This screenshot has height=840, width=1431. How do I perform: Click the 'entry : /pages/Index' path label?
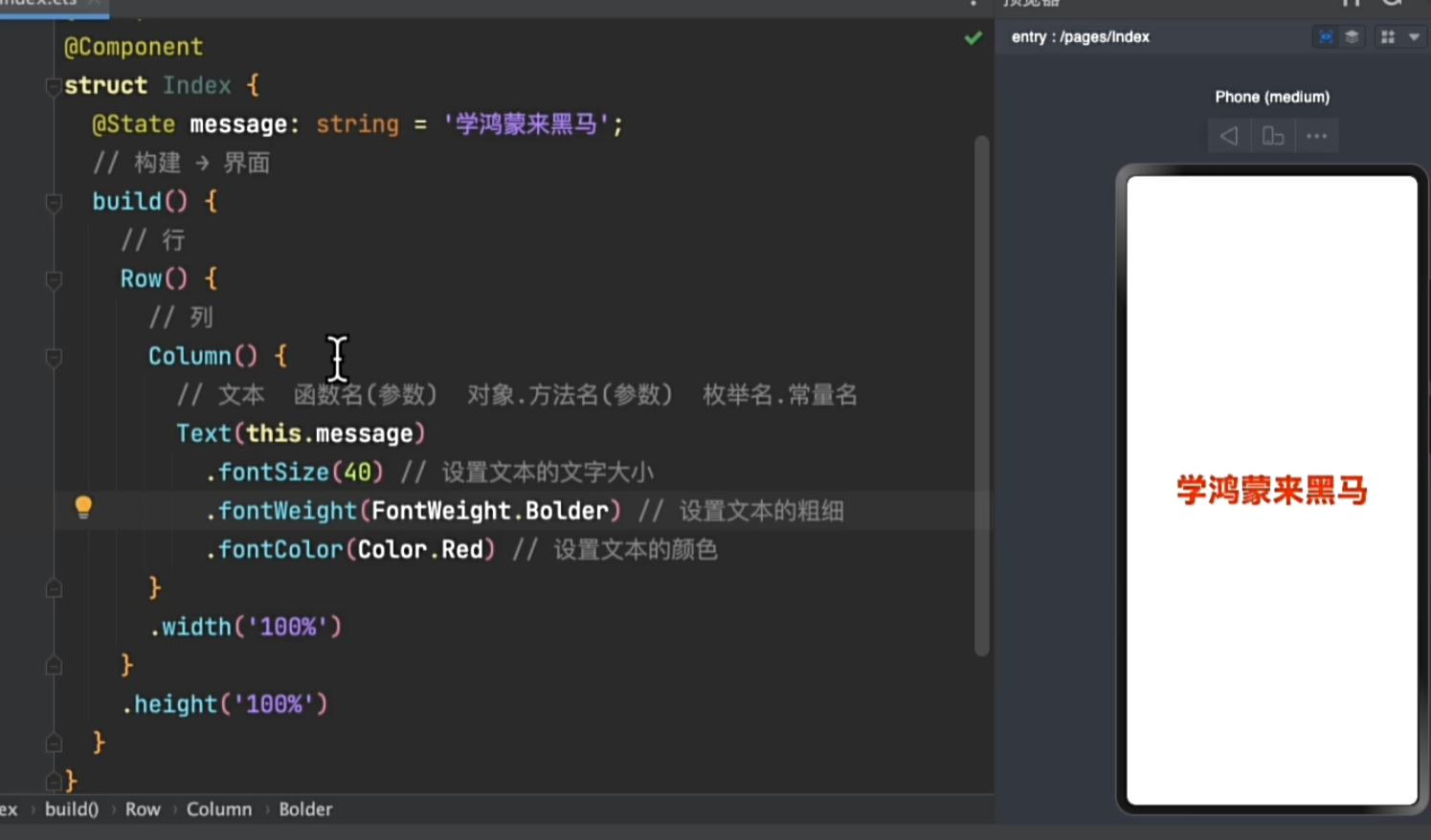(1080, 37)
